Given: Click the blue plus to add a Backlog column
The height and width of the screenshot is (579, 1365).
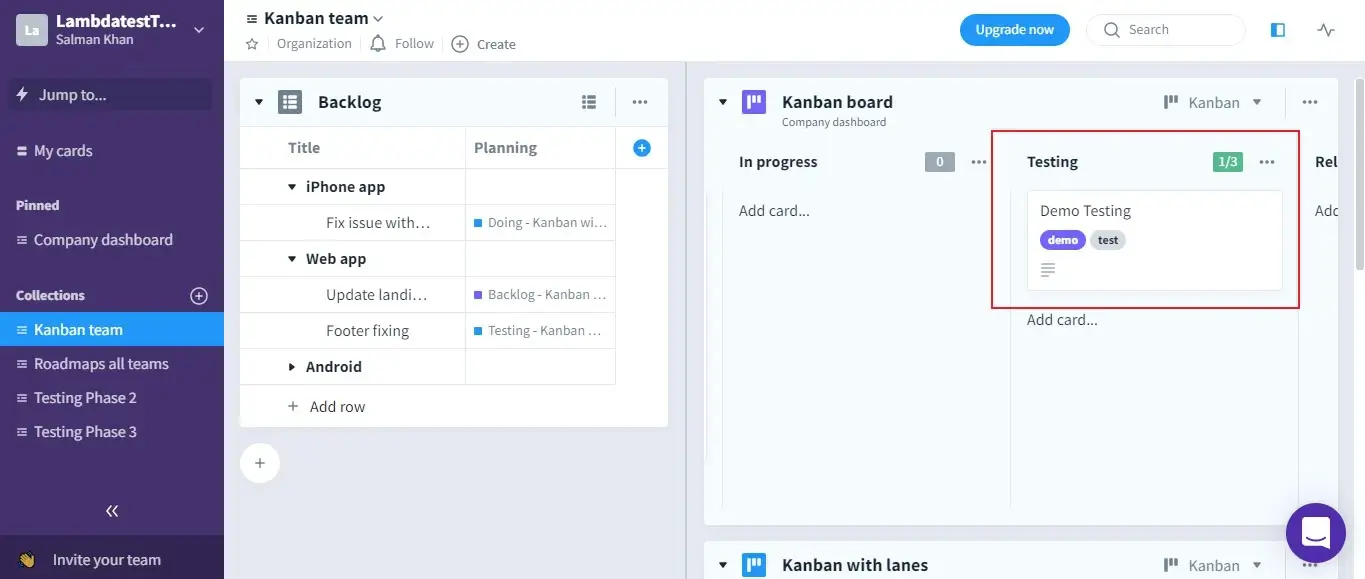Looking at the screenshot, I should 641,147.
